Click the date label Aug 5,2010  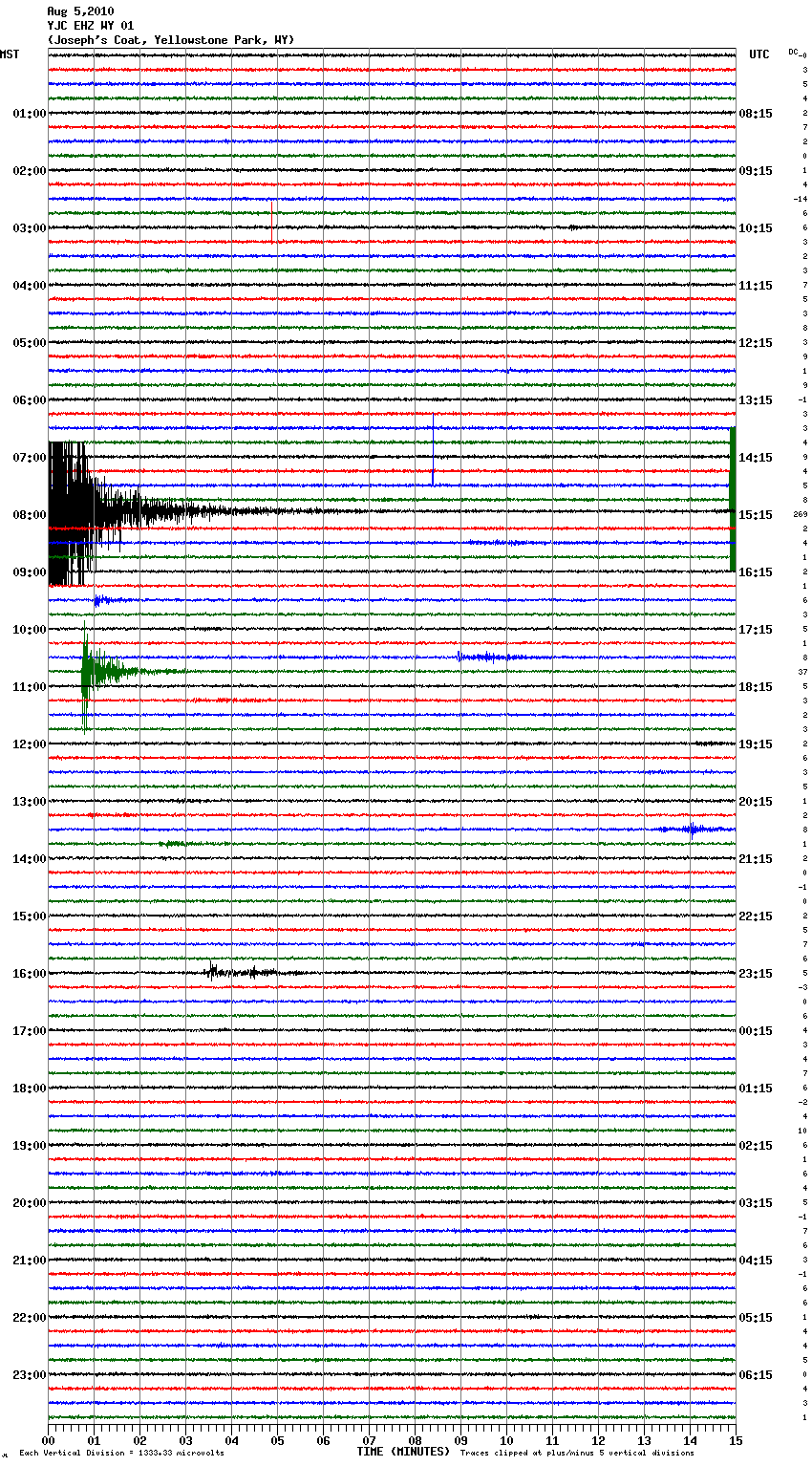pyautogui.click(x=80, y=11)
